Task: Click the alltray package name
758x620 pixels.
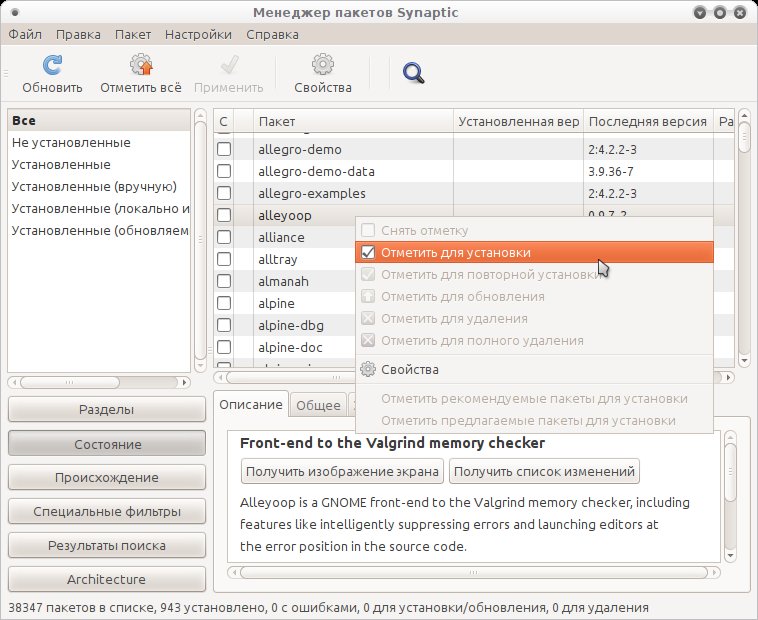Action: coord(277,260)
